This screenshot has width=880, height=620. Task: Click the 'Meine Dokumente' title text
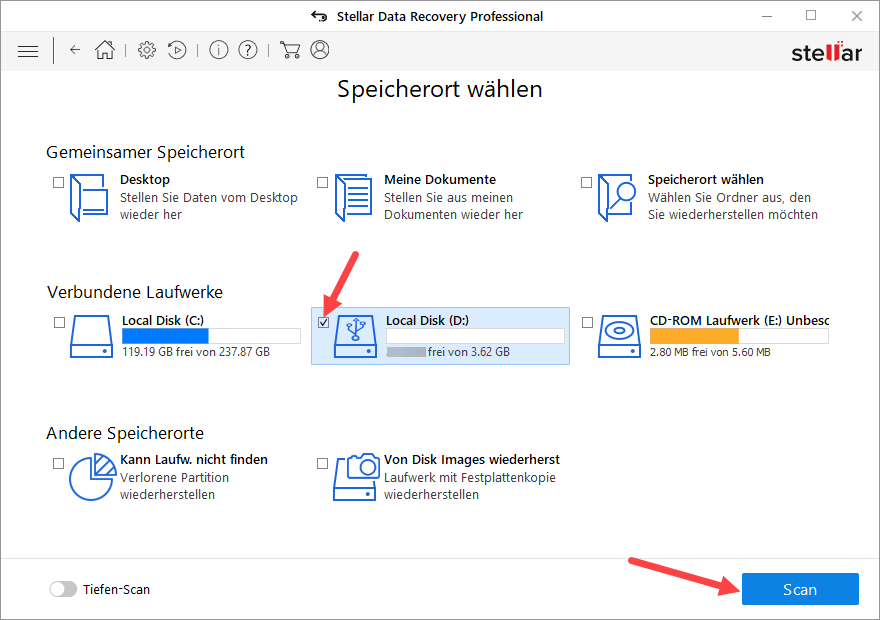pyautogui.click(x=440, y=180)
